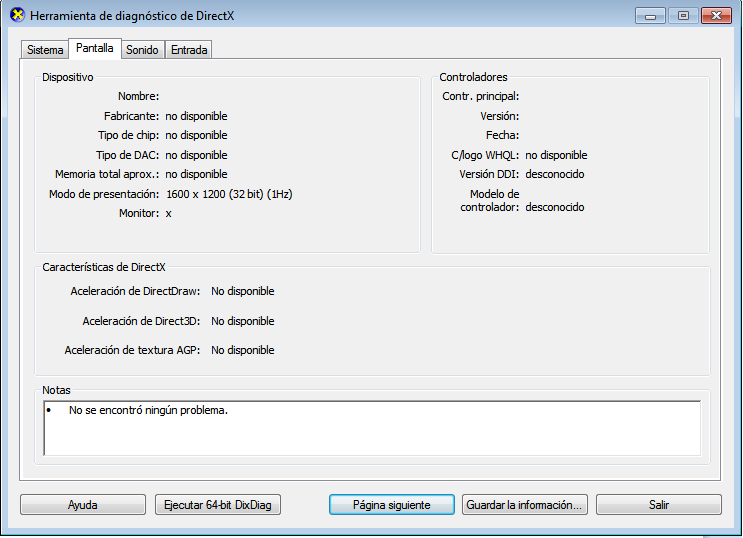The width and height of the screenshot is (743, 538).
Task: Click the 'Tipo de chip:' label
Action: (x=128, y=136)
